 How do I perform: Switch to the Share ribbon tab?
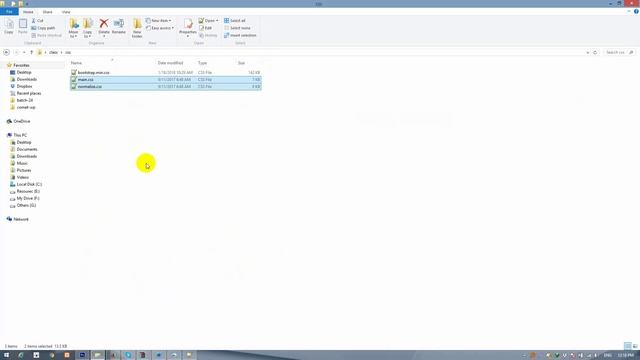47,12
